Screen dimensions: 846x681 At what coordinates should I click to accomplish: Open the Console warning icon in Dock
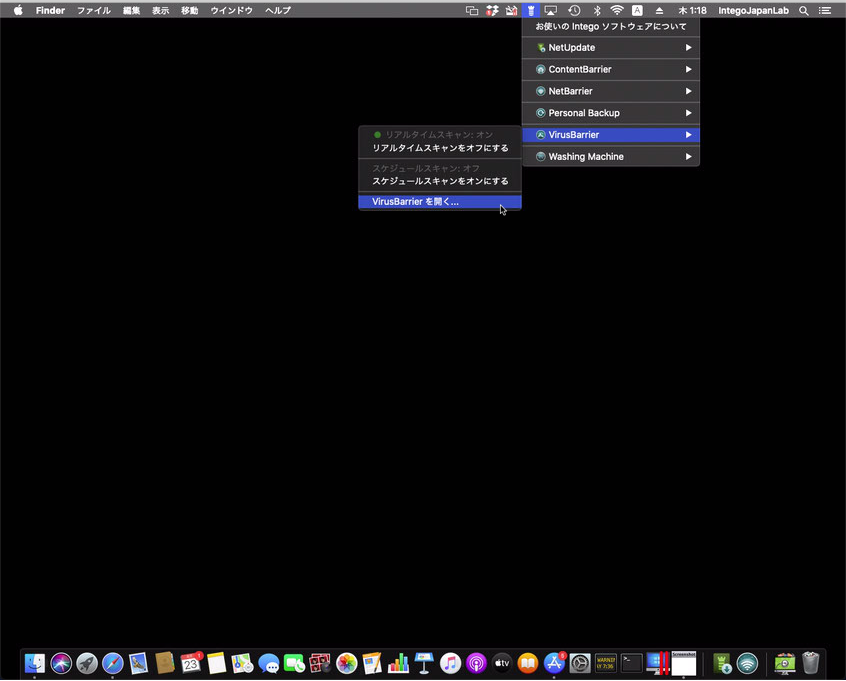click(606, 663)
